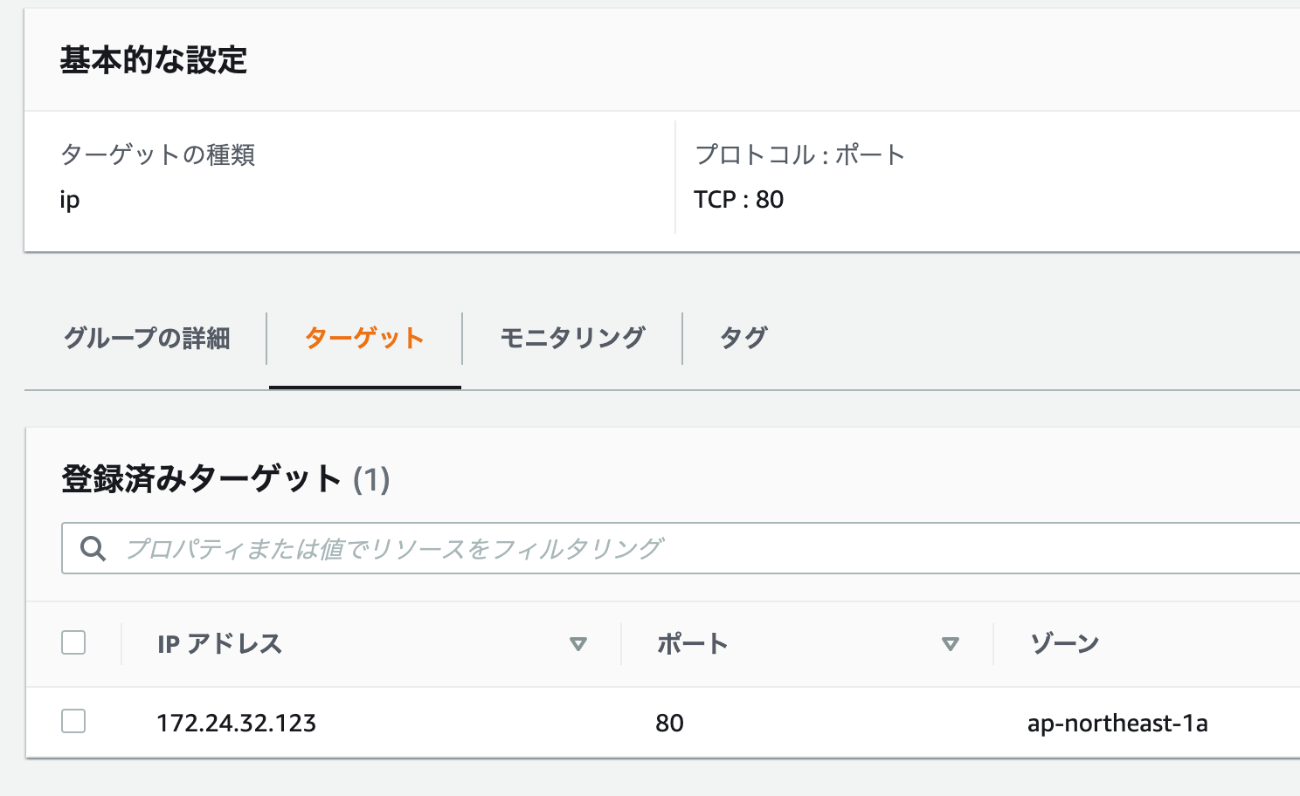Click the ap-northeast-1a zone value
This screenshot has height=796, width=1300.
[1117, 723]
